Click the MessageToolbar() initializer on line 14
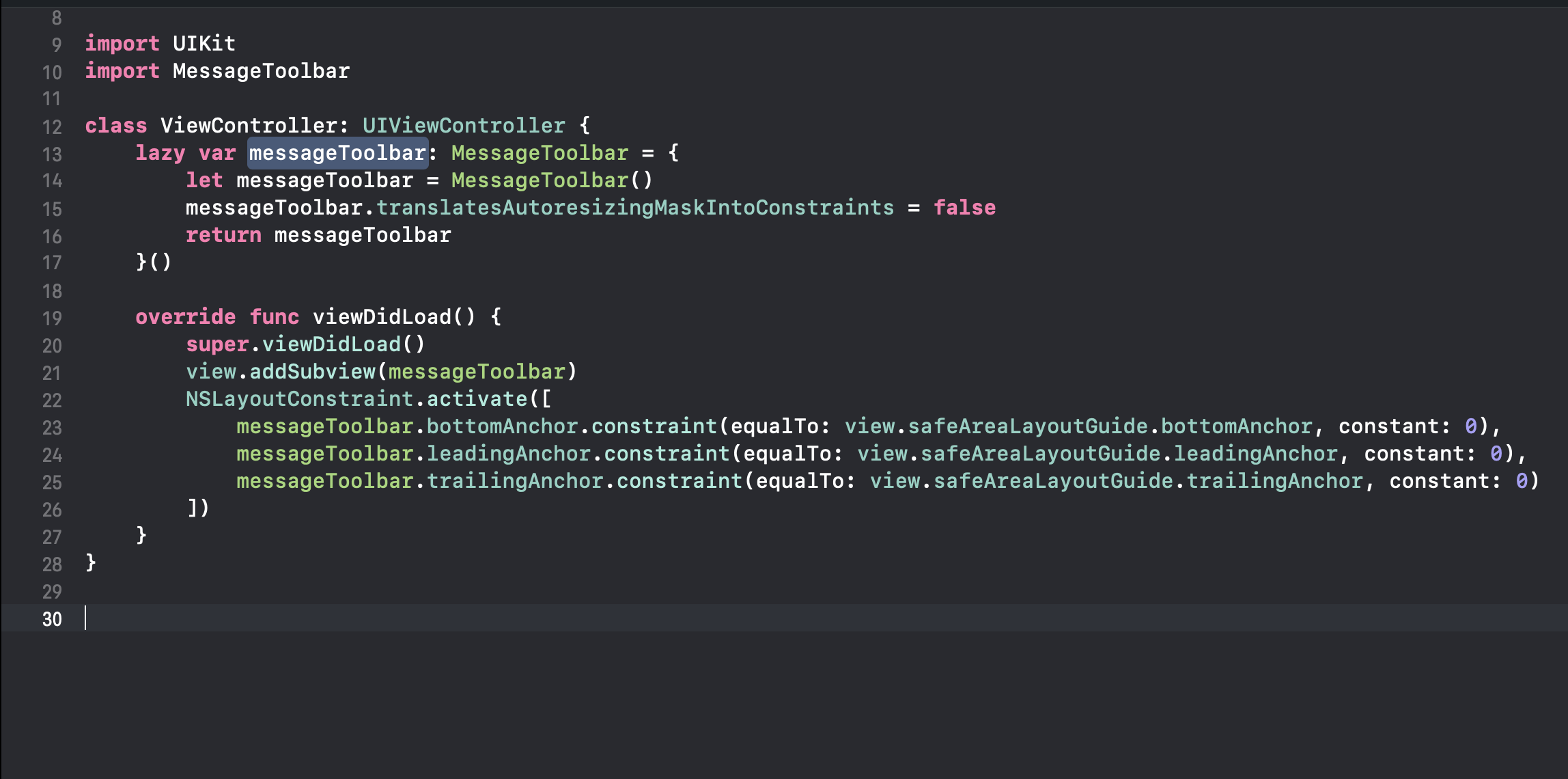The image size is (1568, 779). [x=540, y=180]
